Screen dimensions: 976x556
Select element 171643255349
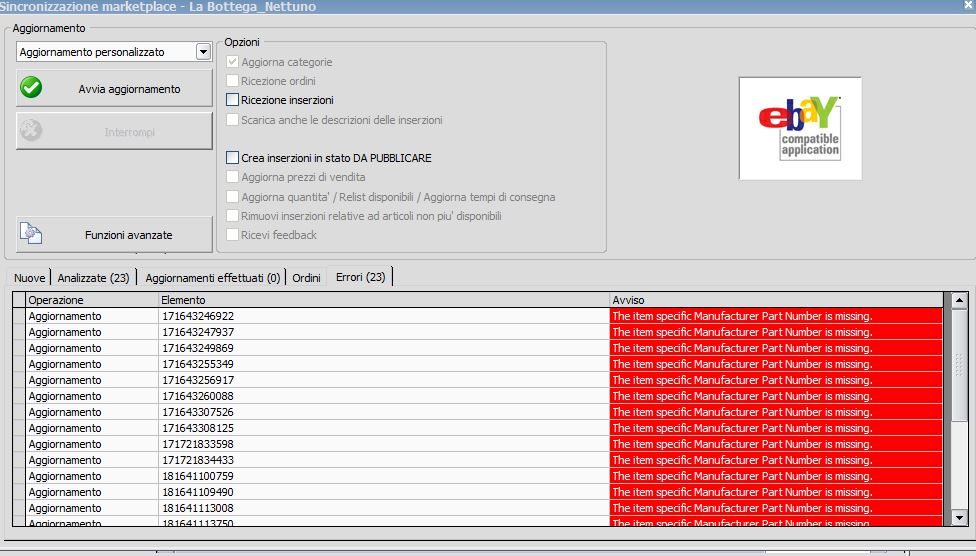(384, 364)
